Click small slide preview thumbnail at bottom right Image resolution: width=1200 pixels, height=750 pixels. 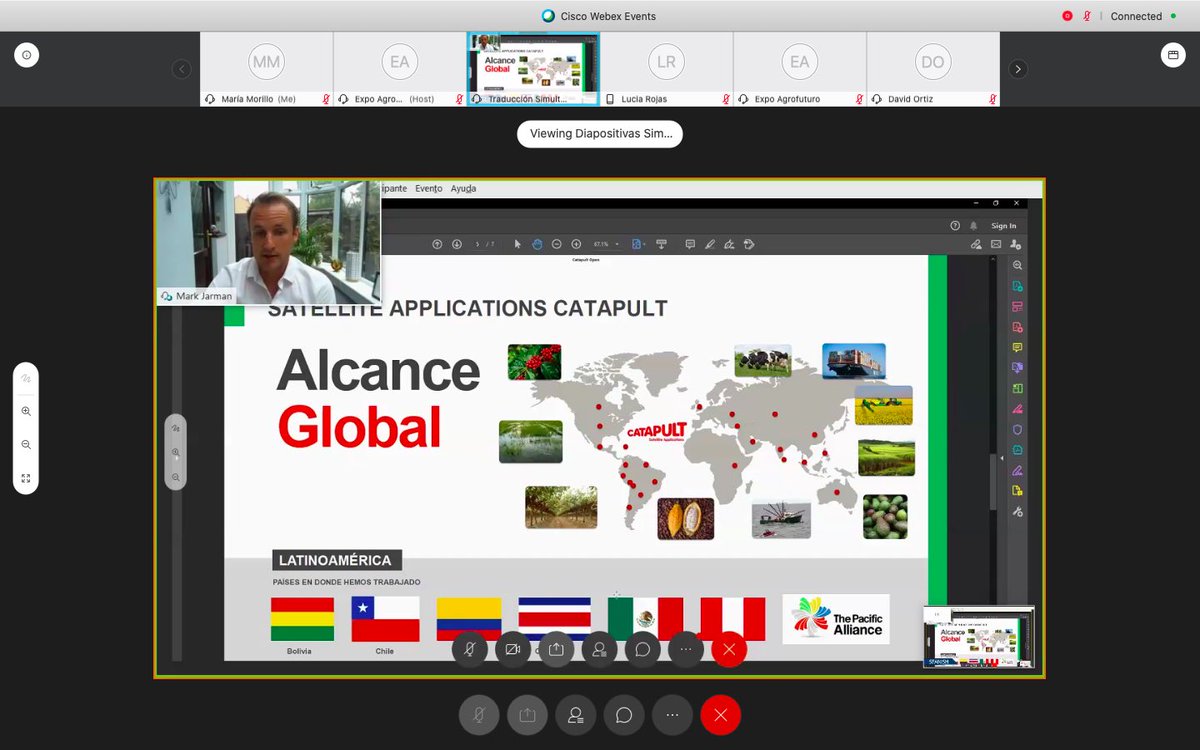pos(979,637)
